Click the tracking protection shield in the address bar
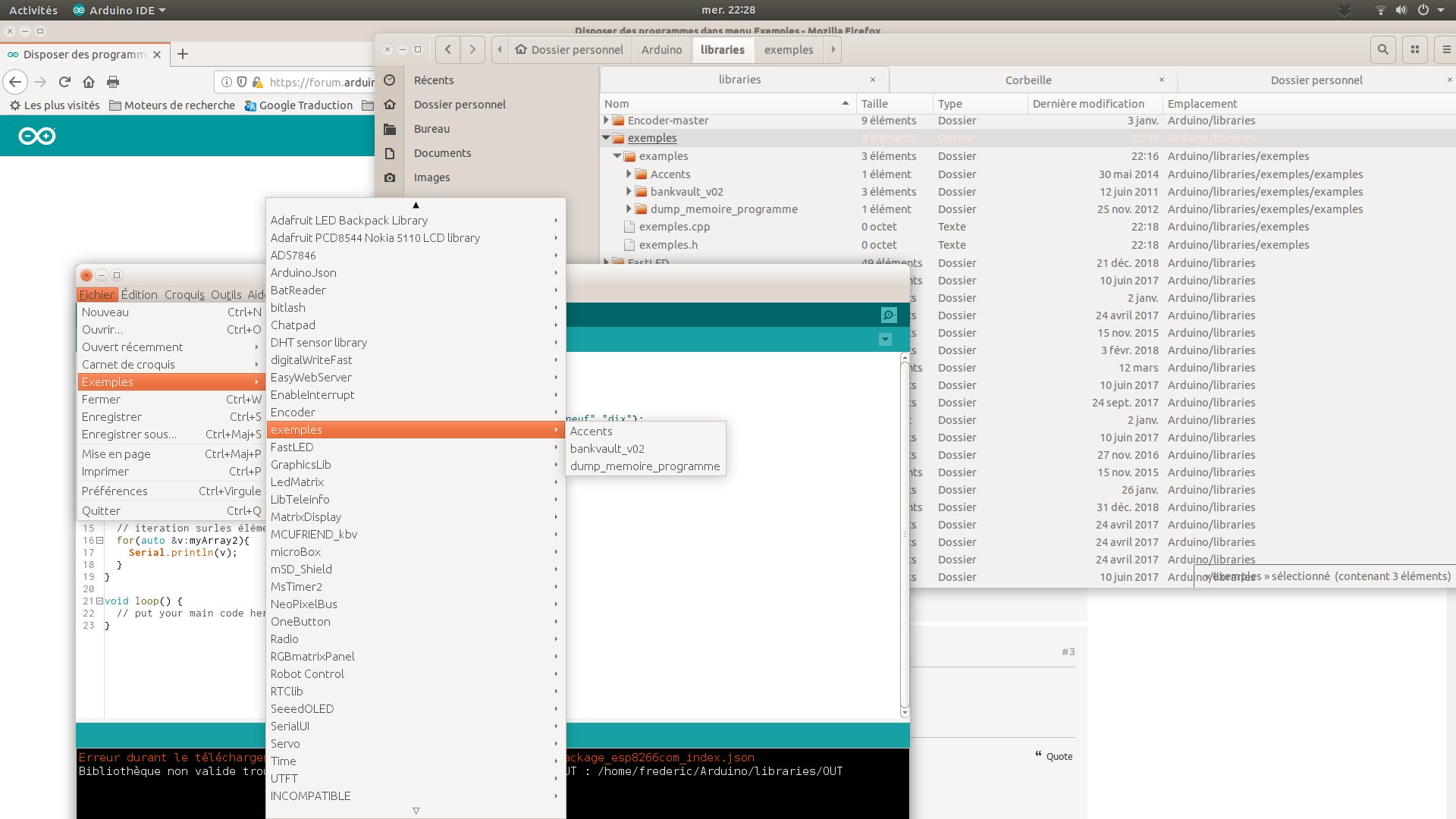The width and height of the screenshot is (1456, 819). pyautogui.click(x=243, y=82)
